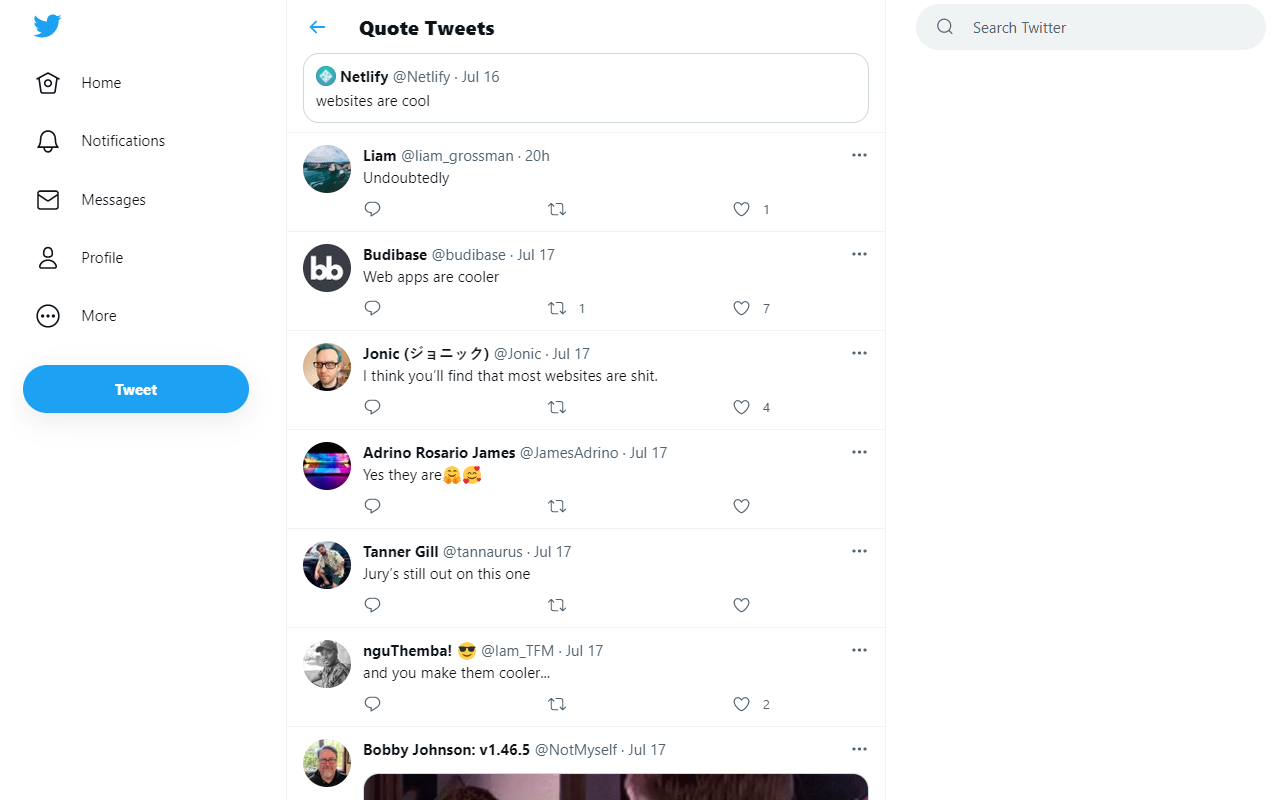Open Tanner Gill's profile picture
Screen dimensions: 1280x800
pyautogui.click(x=326, y=564)
